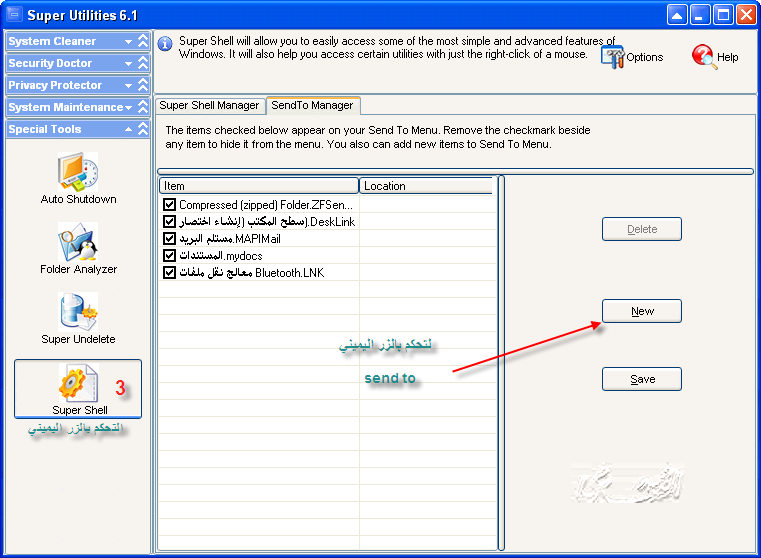This screenshot has height=558, width=761.
Task: Select the row with Bluetooth.LNK text
Action: tap(252, 273)
